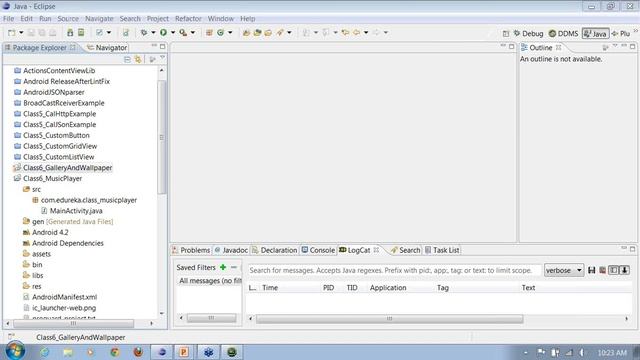Screen dimensions: 640x360
Task: Select AndroidManifest.xml in the tree
Action: (64, 297)
